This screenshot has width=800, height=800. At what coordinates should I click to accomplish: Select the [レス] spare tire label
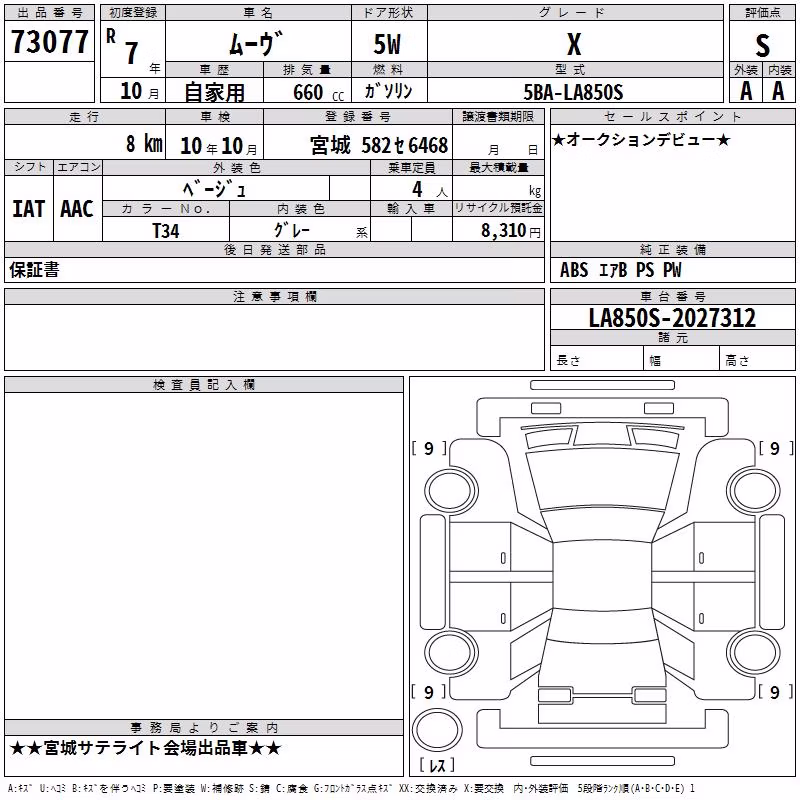point(437,765)
